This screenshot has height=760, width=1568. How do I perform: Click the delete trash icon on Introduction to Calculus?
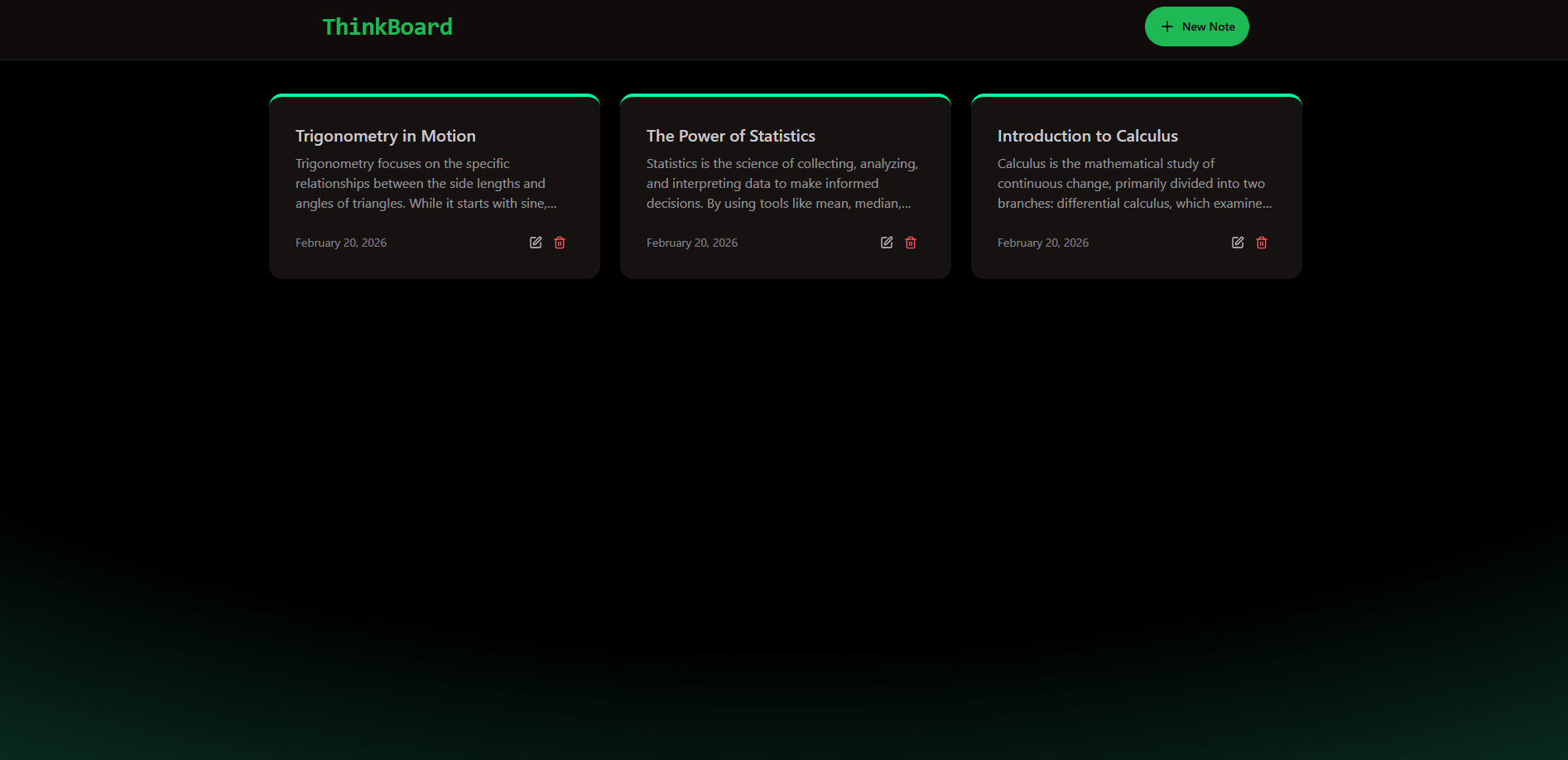(1262, 242)
